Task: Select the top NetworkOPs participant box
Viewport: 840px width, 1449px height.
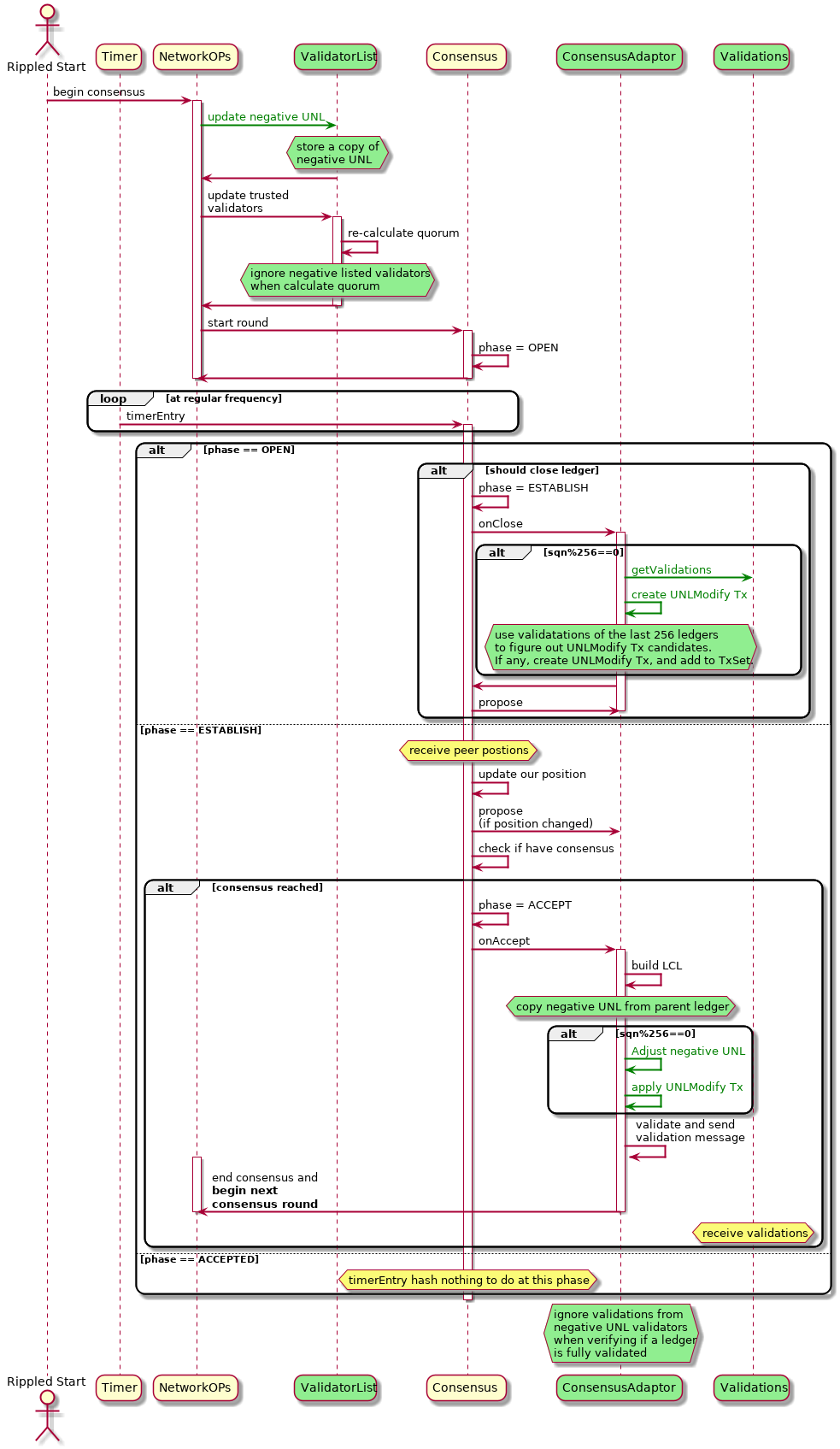Action: (195, 57)
